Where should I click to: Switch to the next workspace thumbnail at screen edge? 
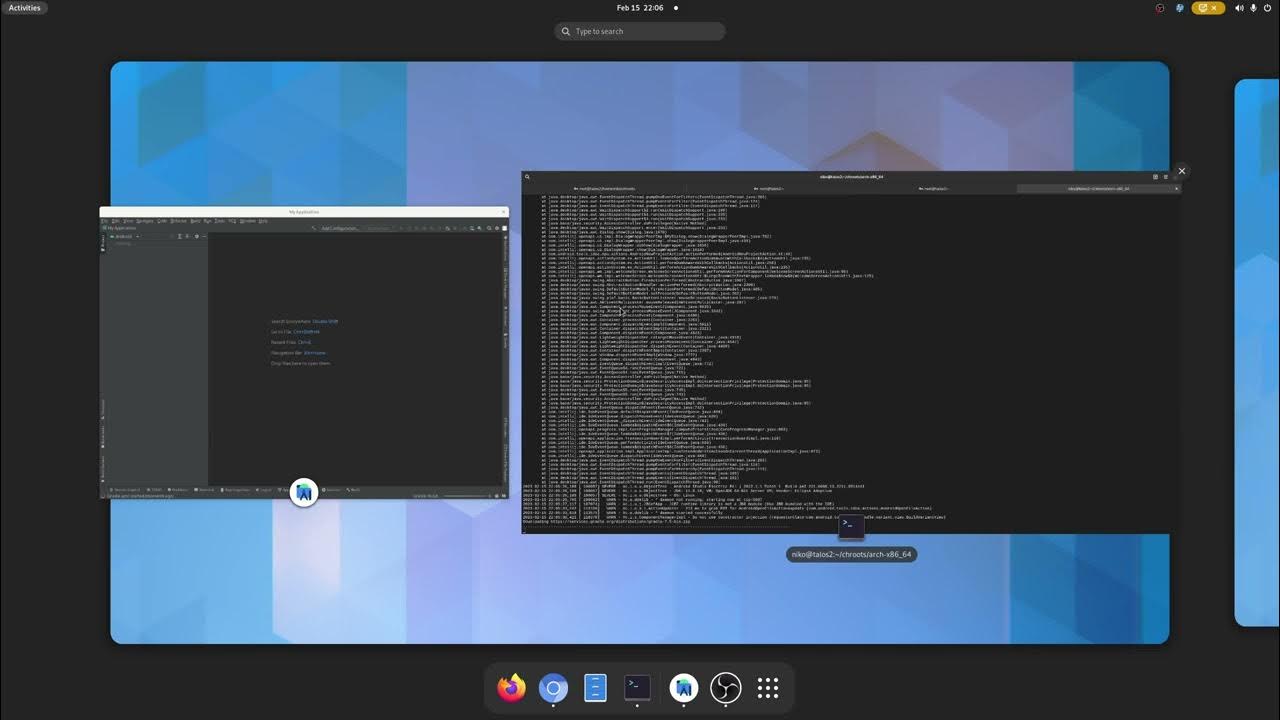point(1257,352)
